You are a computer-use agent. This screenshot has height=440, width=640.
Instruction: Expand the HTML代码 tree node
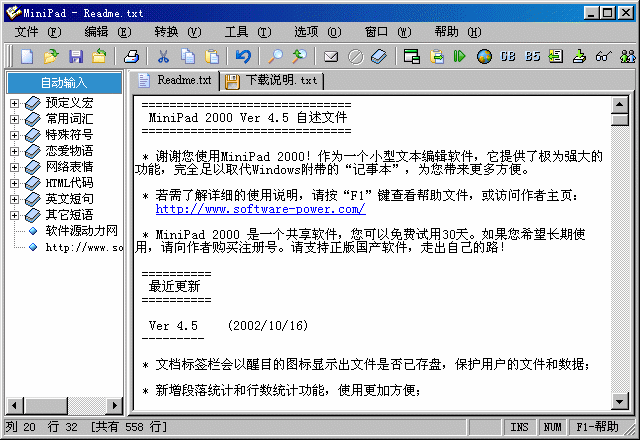click(x=14, y=183)
